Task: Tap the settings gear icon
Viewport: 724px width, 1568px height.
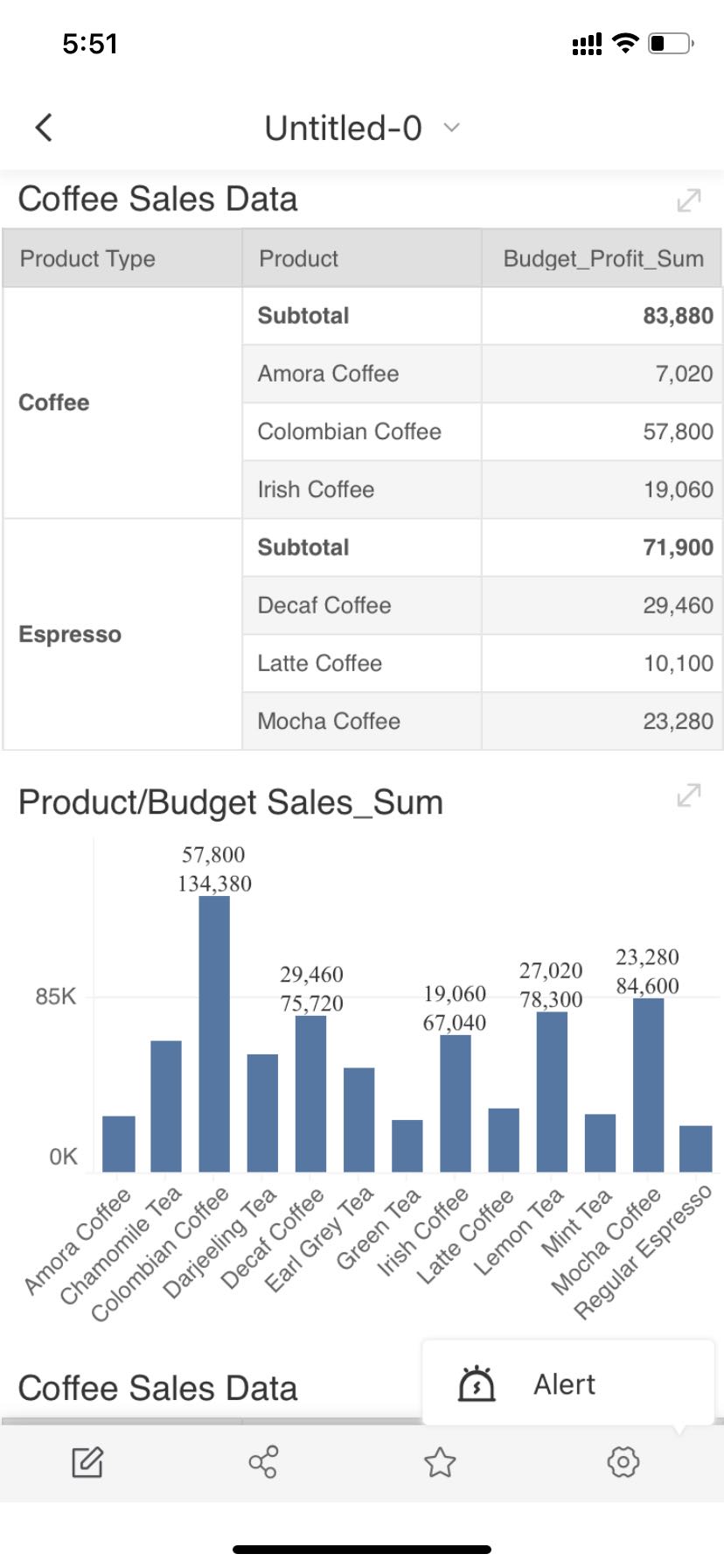Action: click(623, 1461)
